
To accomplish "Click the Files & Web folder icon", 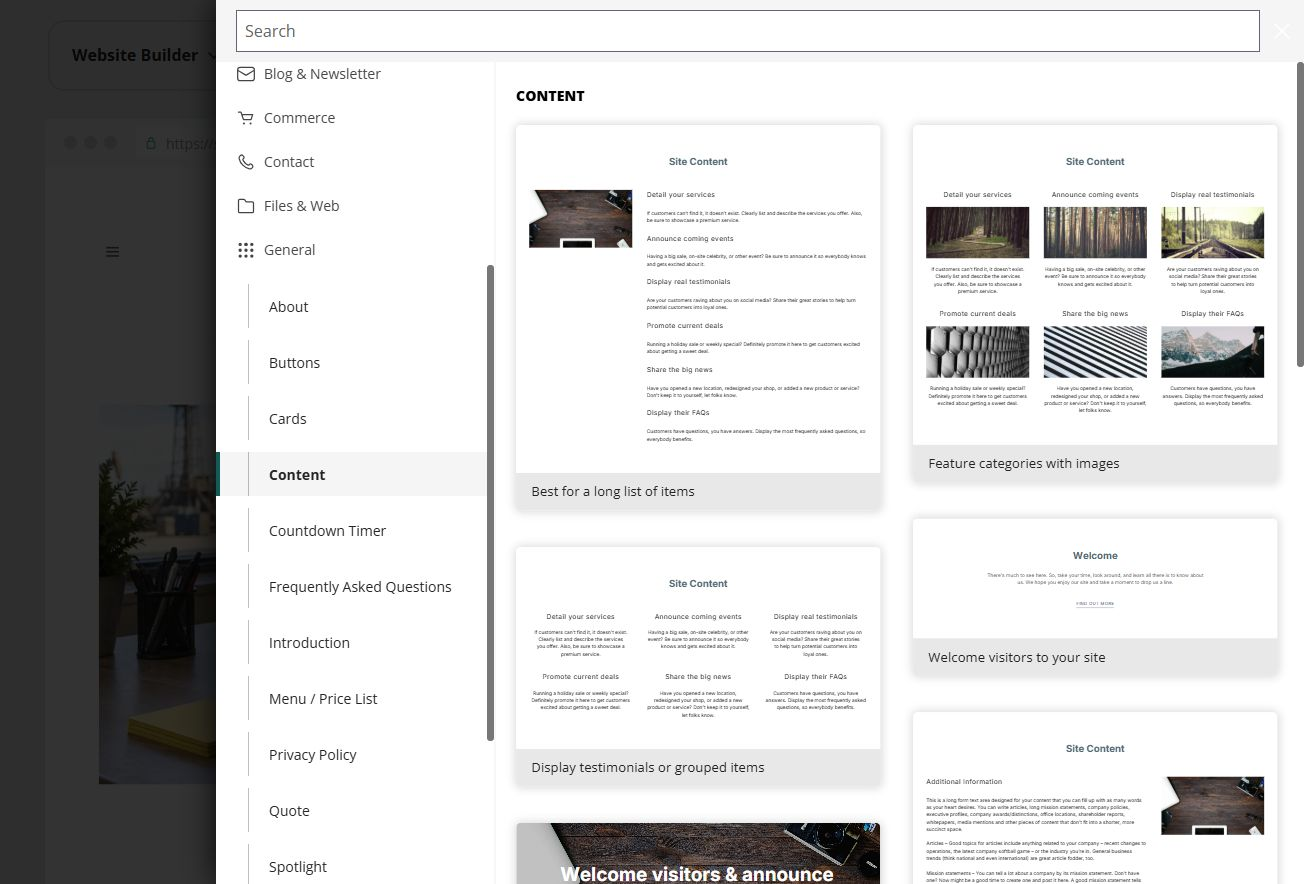I will [x=245, y=206].
